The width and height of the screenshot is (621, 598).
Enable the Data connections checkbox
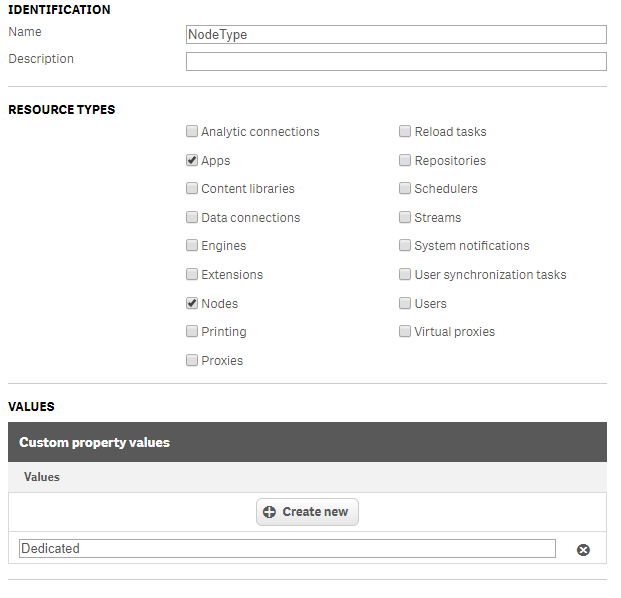(192, 217)
